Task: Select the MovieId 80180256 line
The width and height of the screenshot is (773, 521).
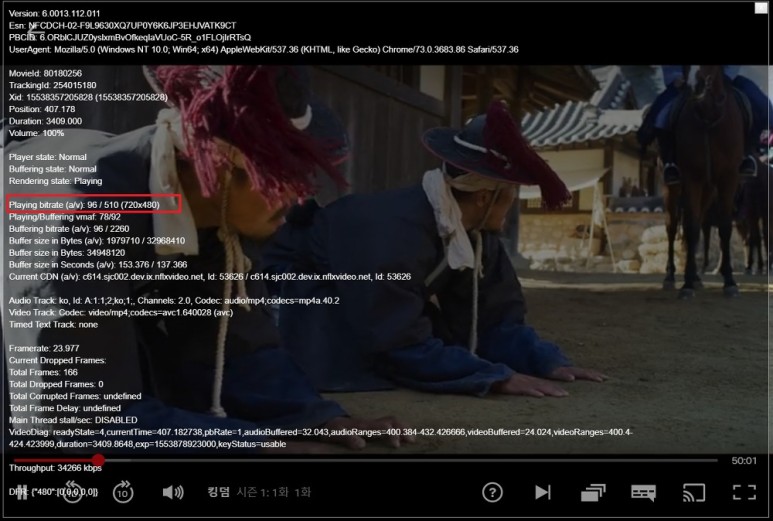Action: pos(45,73)
